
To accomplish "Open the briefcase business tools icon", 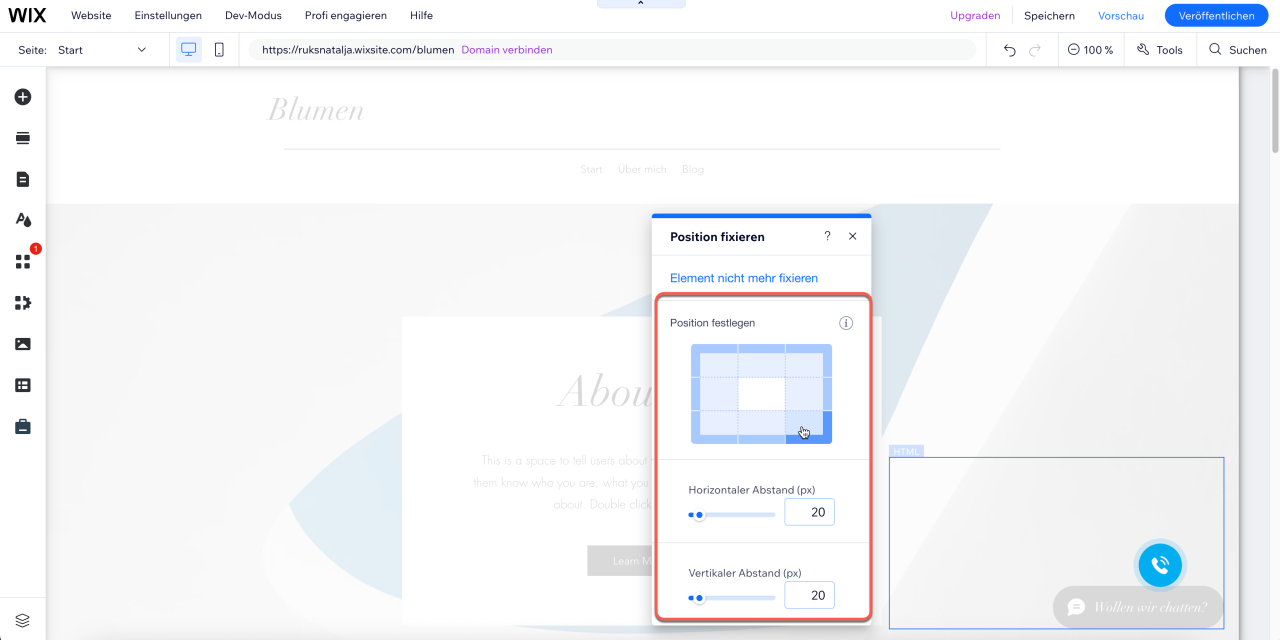I will point(23,426).
